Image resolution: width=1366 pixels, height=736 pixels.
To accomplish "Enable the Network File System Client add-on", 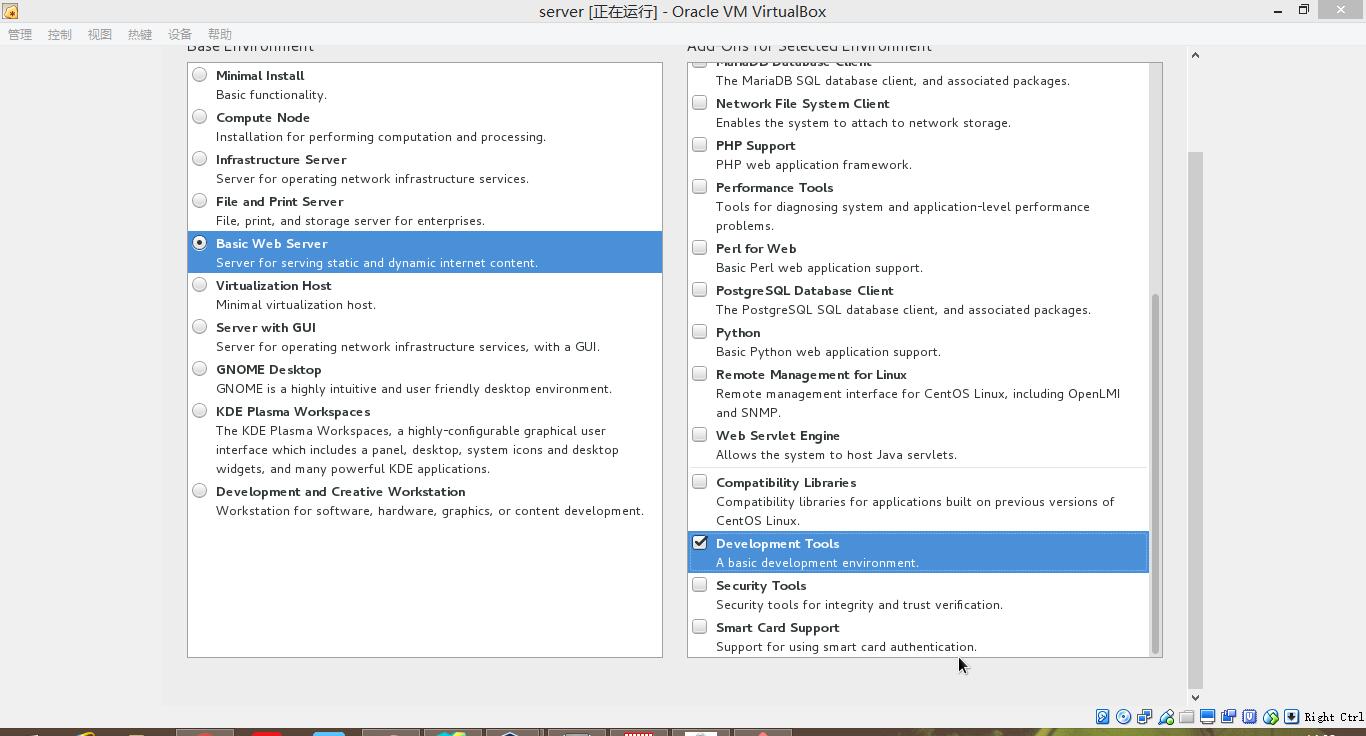I will 700,102.
